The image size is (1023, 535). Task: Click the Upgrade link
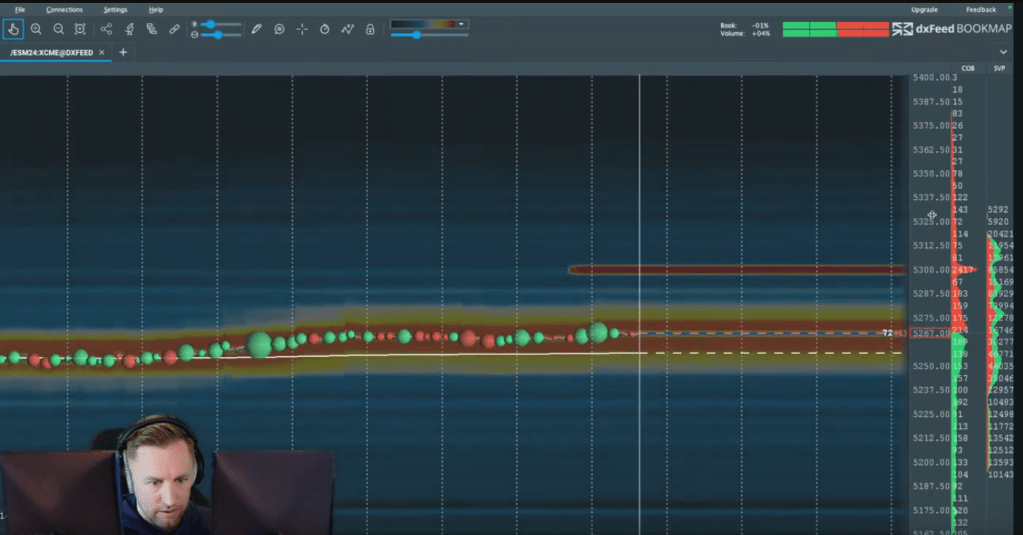[924, 9]
